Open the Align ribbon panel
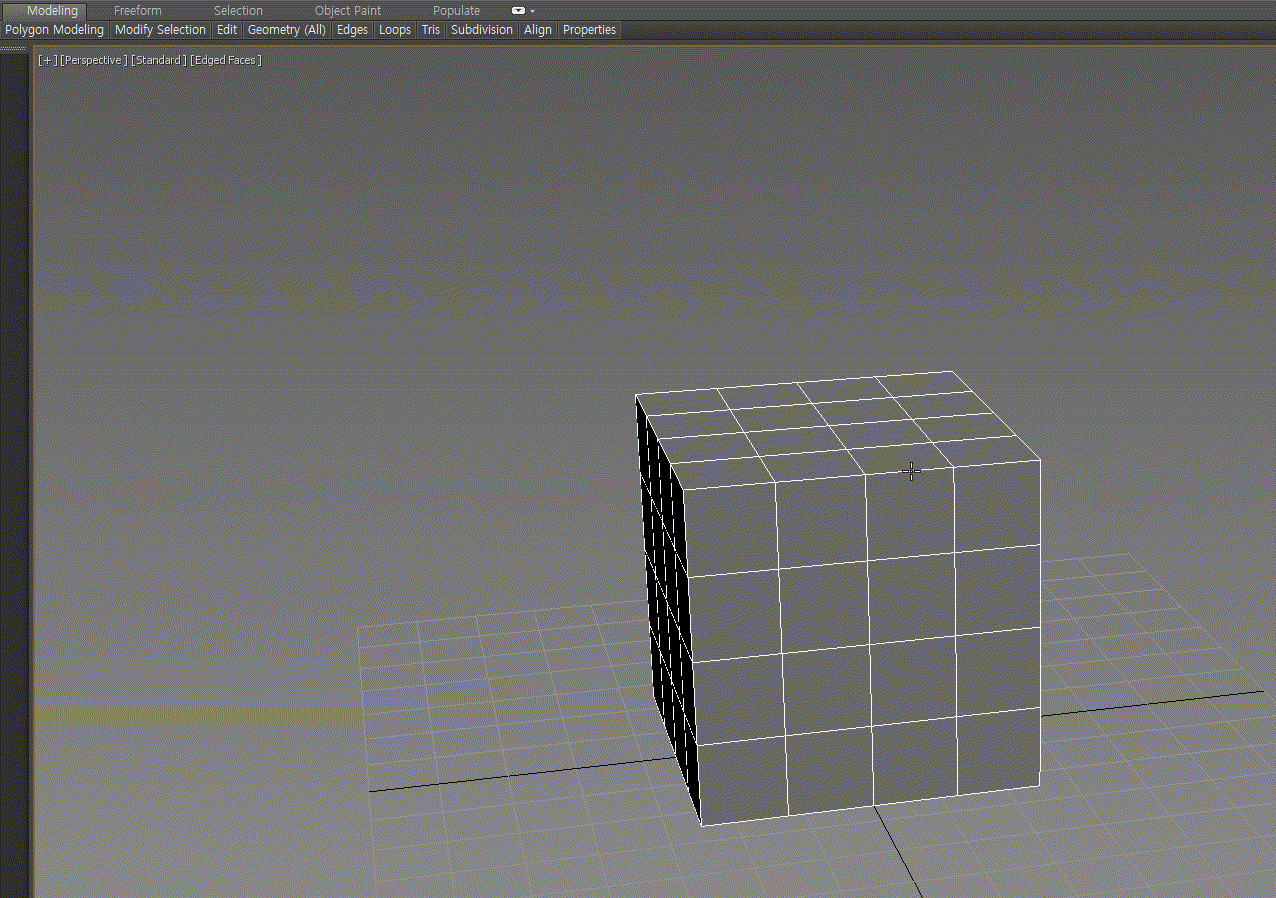The height and width of the screenshot is (898, 1276). pos(538,30)
